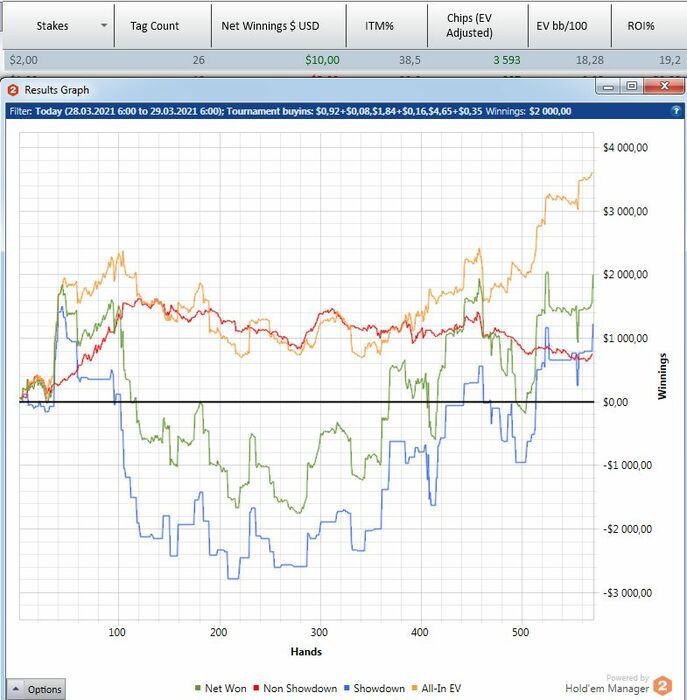
Task: Click the $10,00 net winnings value
Action: click(x=322, y=60)
